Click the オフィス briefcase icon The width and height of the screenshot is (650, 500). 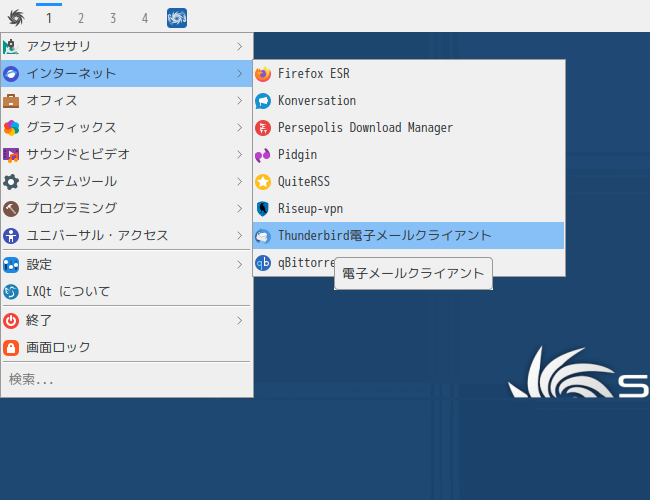click(x=11, y=101)
